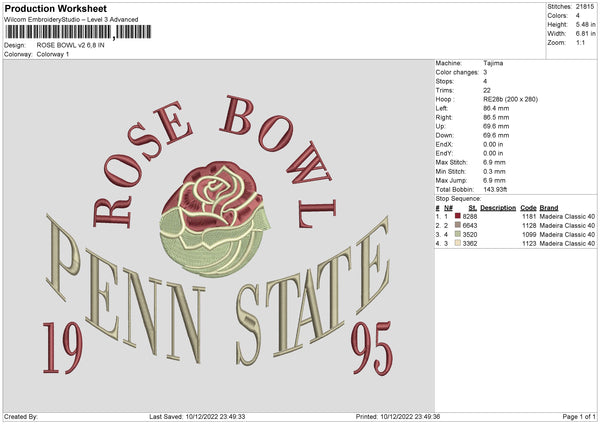600x424 pixels.
Task: Click the Up value 69.6 mm
Action: coord(496,126)
